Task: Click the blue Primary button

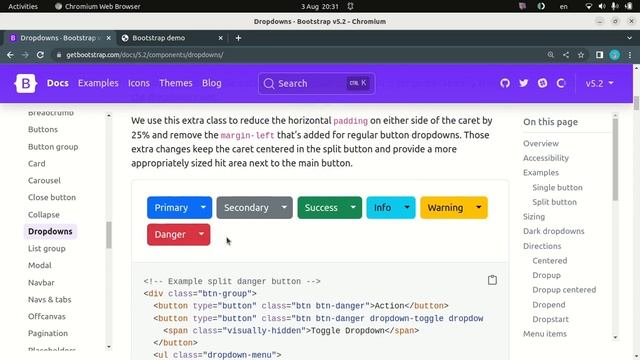Action: (x=171, y=207)
